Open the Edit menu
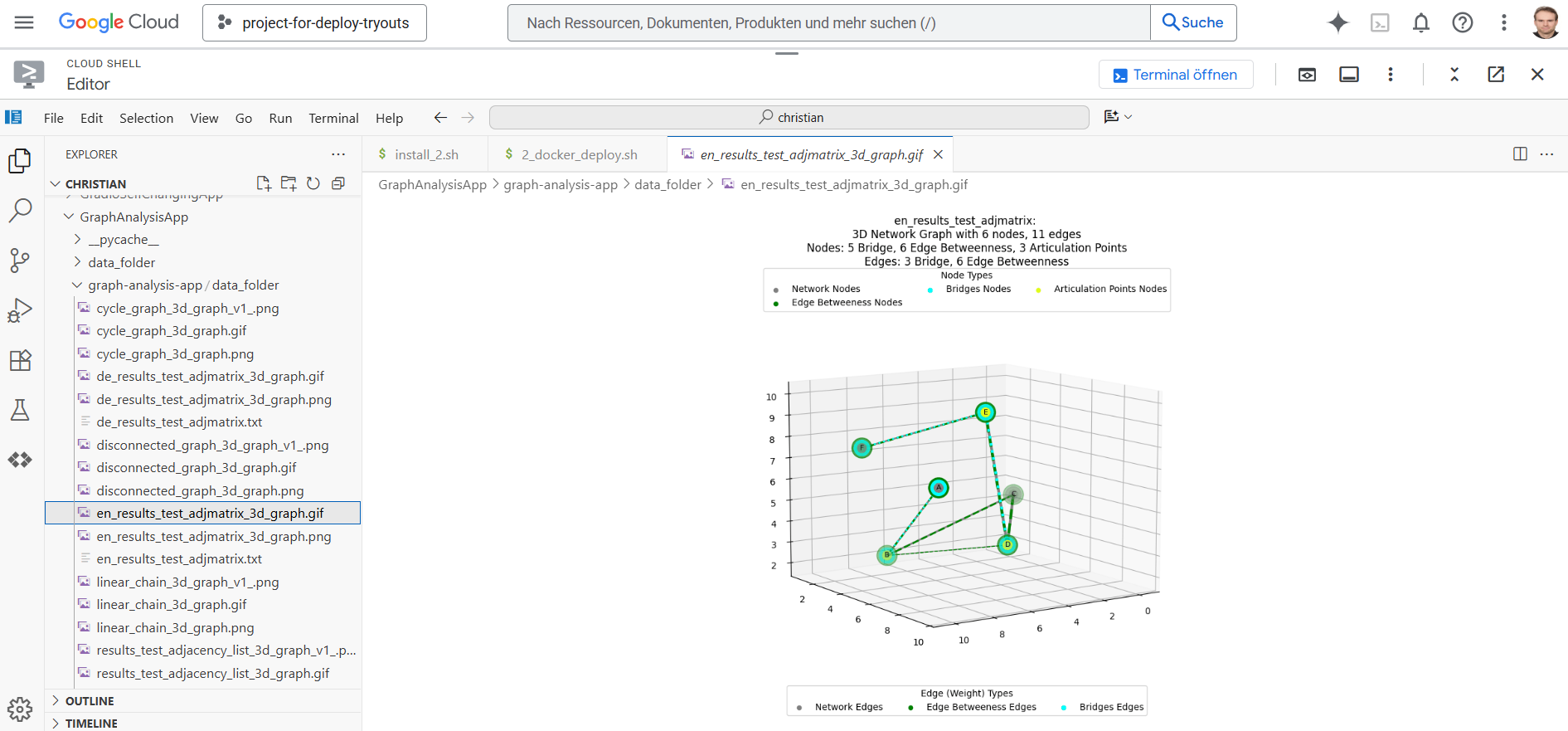This screenshot has height=731, width=1568. [91, 118]
